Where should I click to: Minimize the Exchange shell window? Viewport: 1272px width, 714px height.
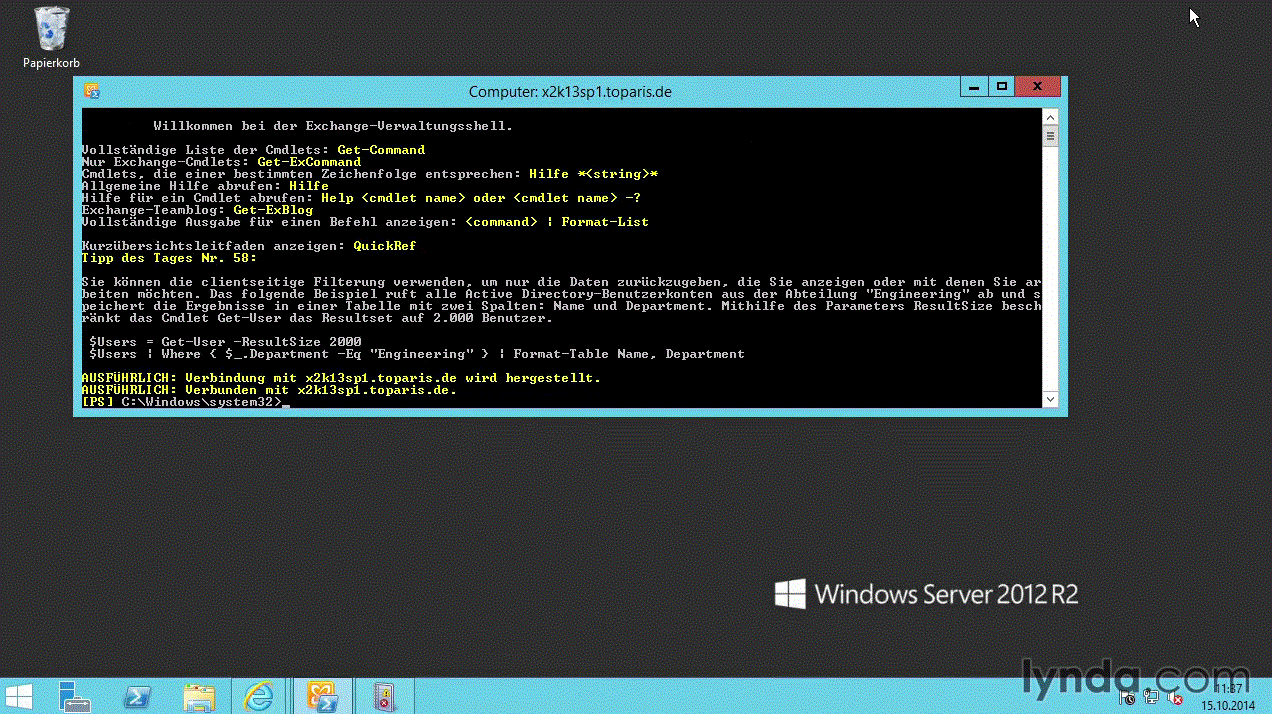pyautogui.click(x=974, y=87)
